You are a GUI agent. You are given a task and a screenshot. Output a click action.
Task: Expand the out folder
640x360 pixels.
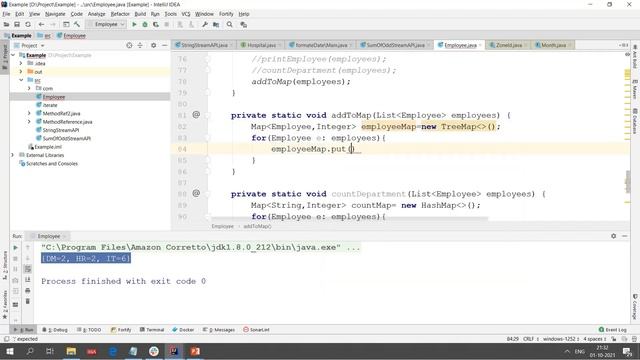coord(21,71)
